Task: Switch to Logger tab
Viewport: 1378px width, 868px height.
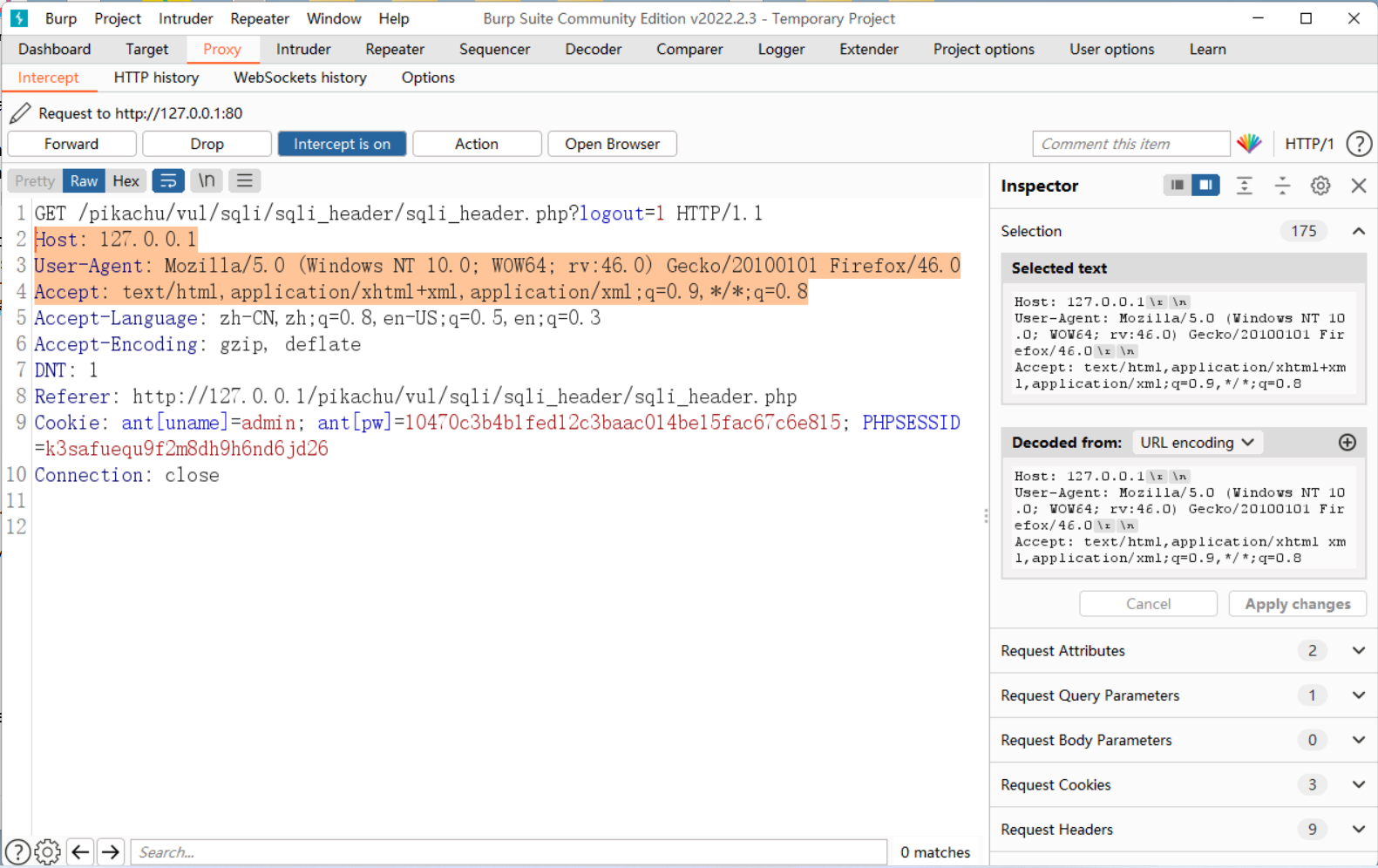Action: tap(781, 50)
